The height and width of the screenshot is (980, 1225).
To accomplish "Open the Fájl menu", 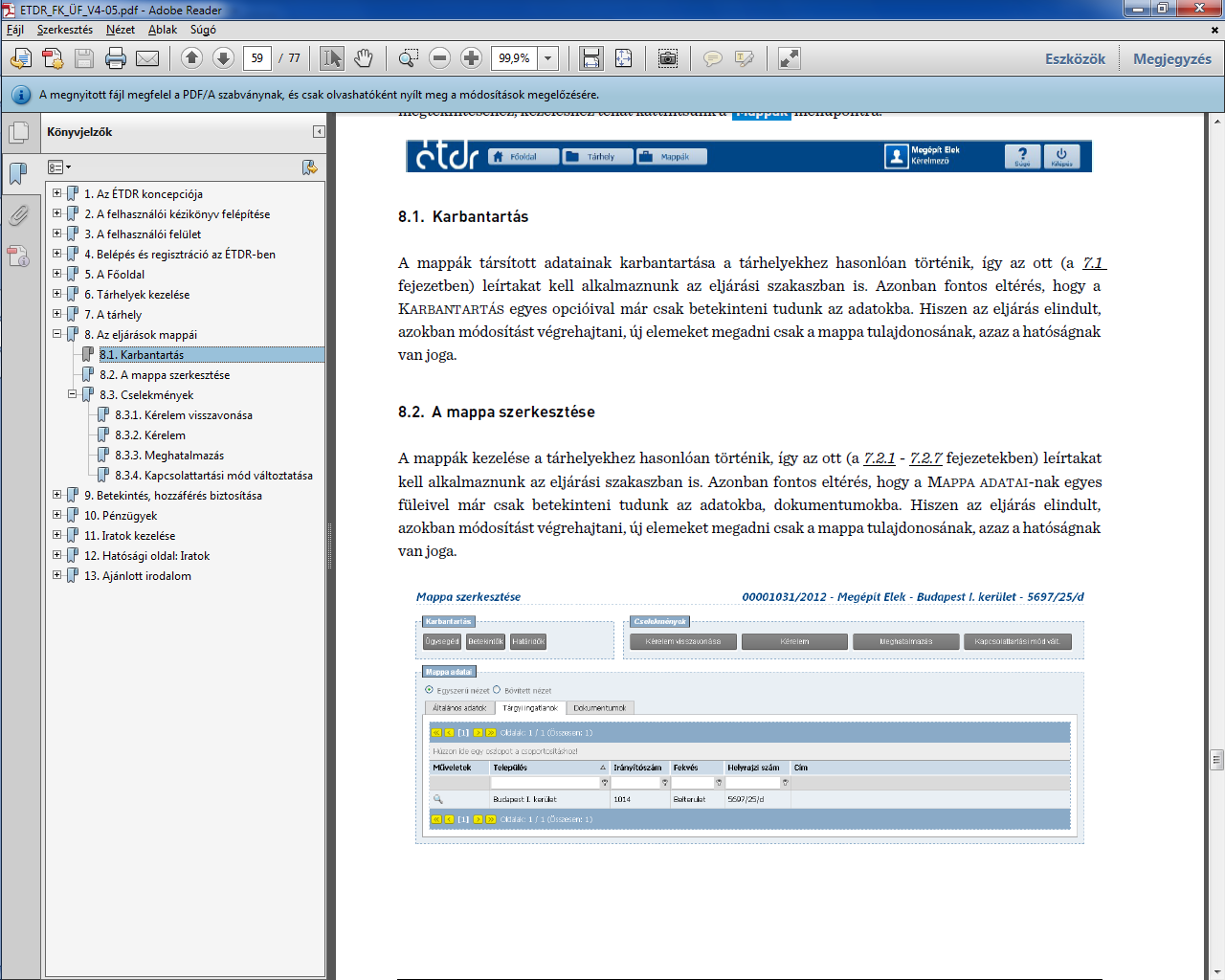I will 15,30.
